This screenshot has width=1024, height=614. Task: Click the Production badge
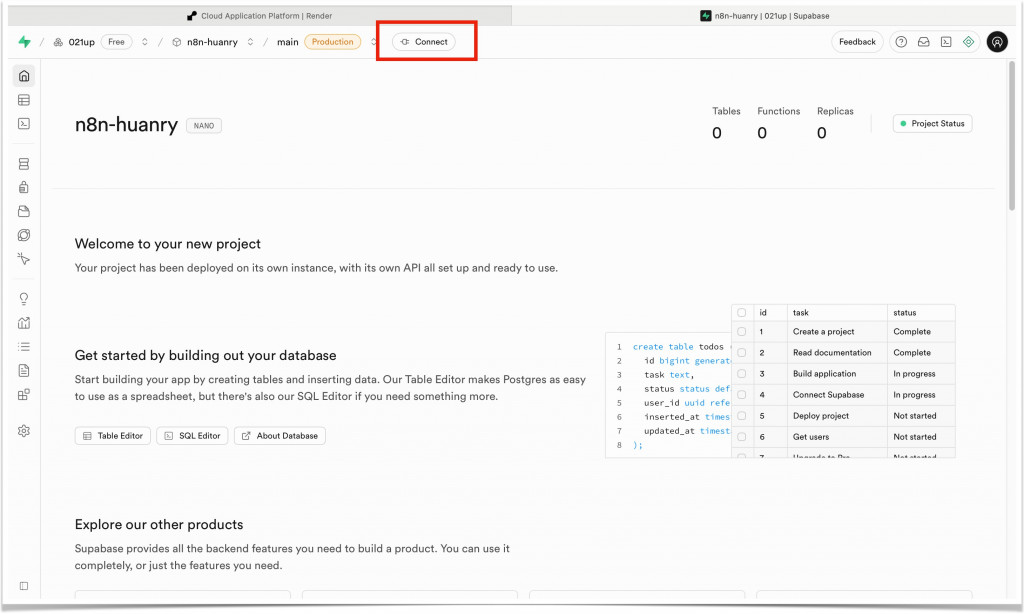[x=332, y=42]
